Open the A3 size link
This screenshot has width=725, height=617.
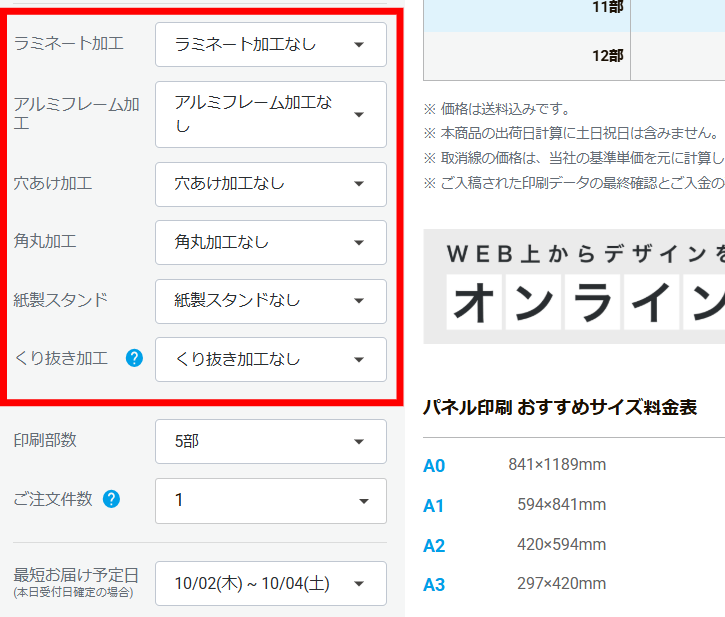pos(434,585)
